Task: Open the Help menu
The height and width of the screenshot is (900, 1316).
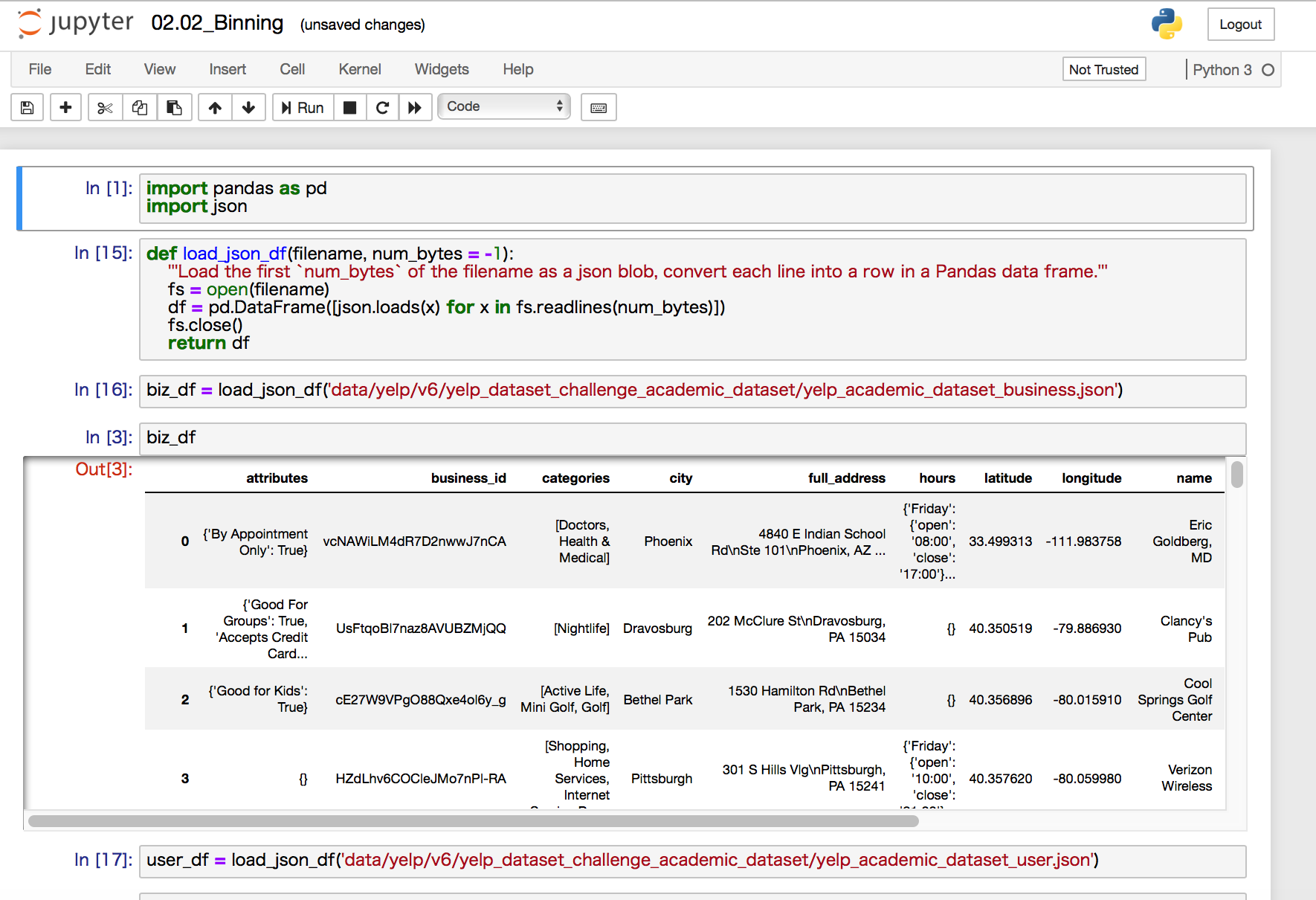Action: tap(518, 69)
